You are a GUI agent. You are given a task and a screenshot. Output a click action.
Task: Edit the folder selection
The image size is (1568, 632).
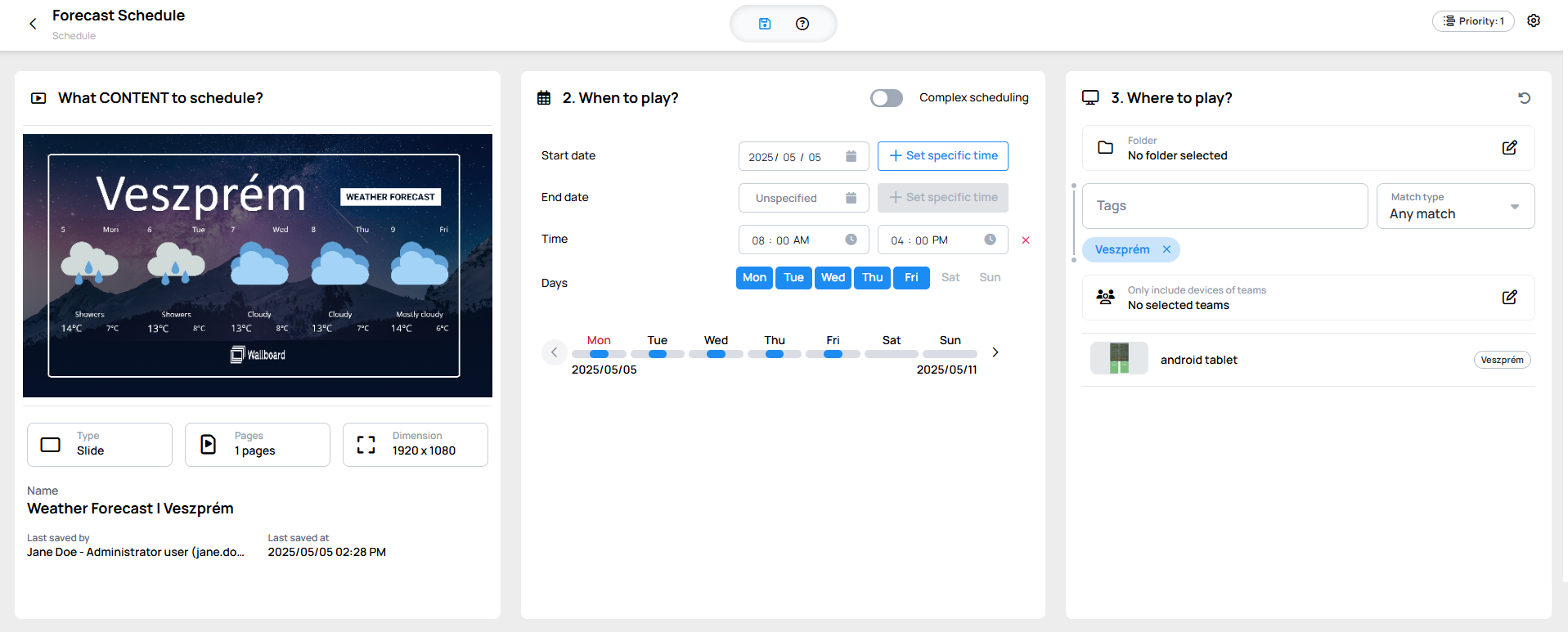point(1510,148)
